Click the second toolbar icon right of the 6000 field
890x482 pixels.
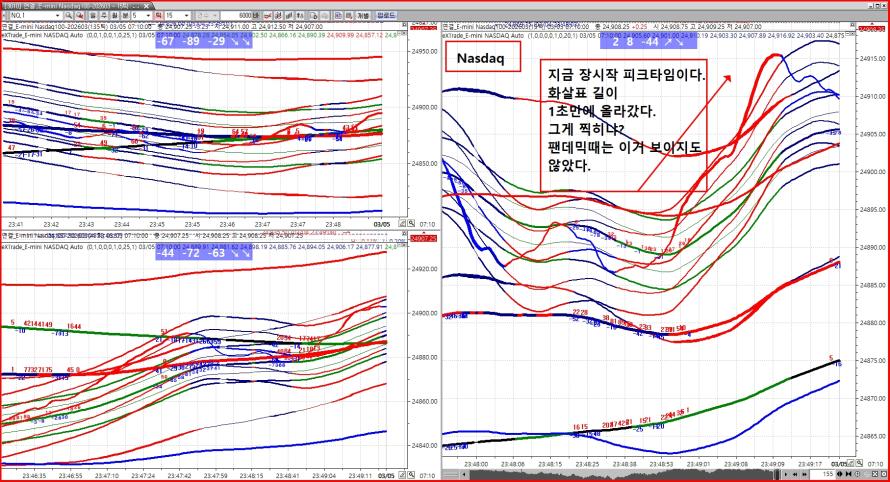point(278,15)
